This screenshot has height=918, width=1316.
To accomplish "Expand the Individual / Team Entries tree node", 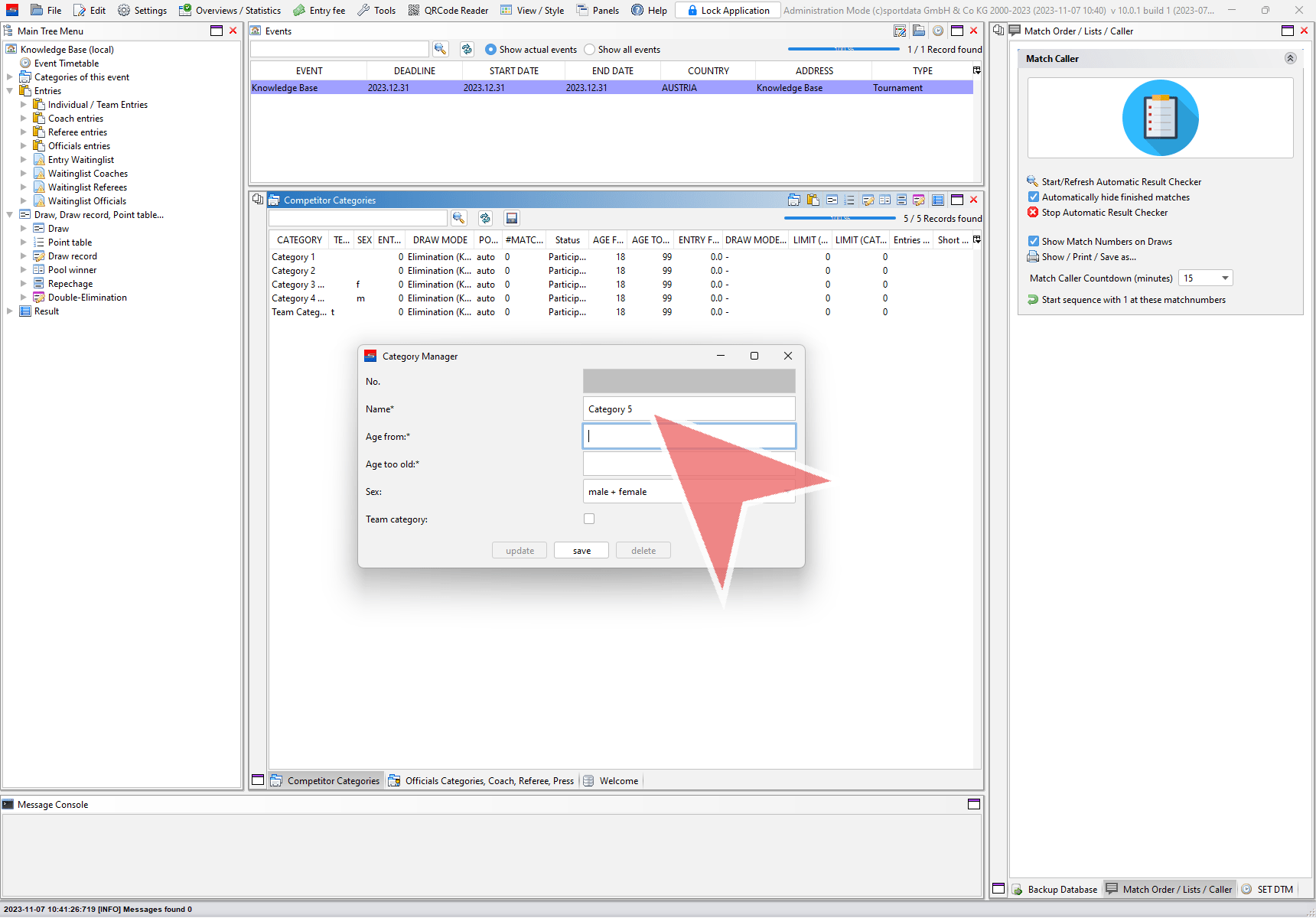I will pos(24,105).
